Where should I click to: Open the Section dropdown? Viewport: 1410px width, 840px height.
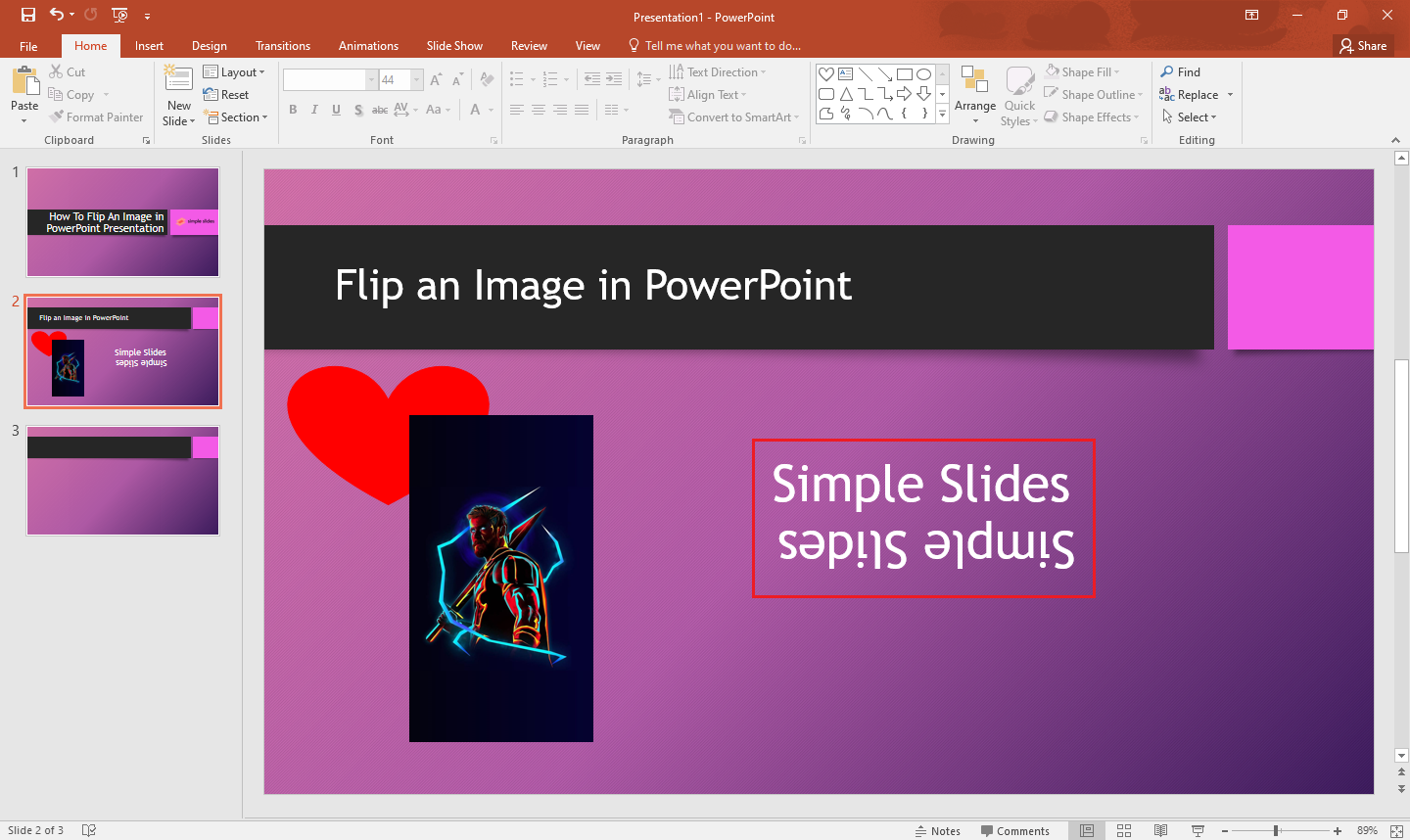[x=237, y=117]
